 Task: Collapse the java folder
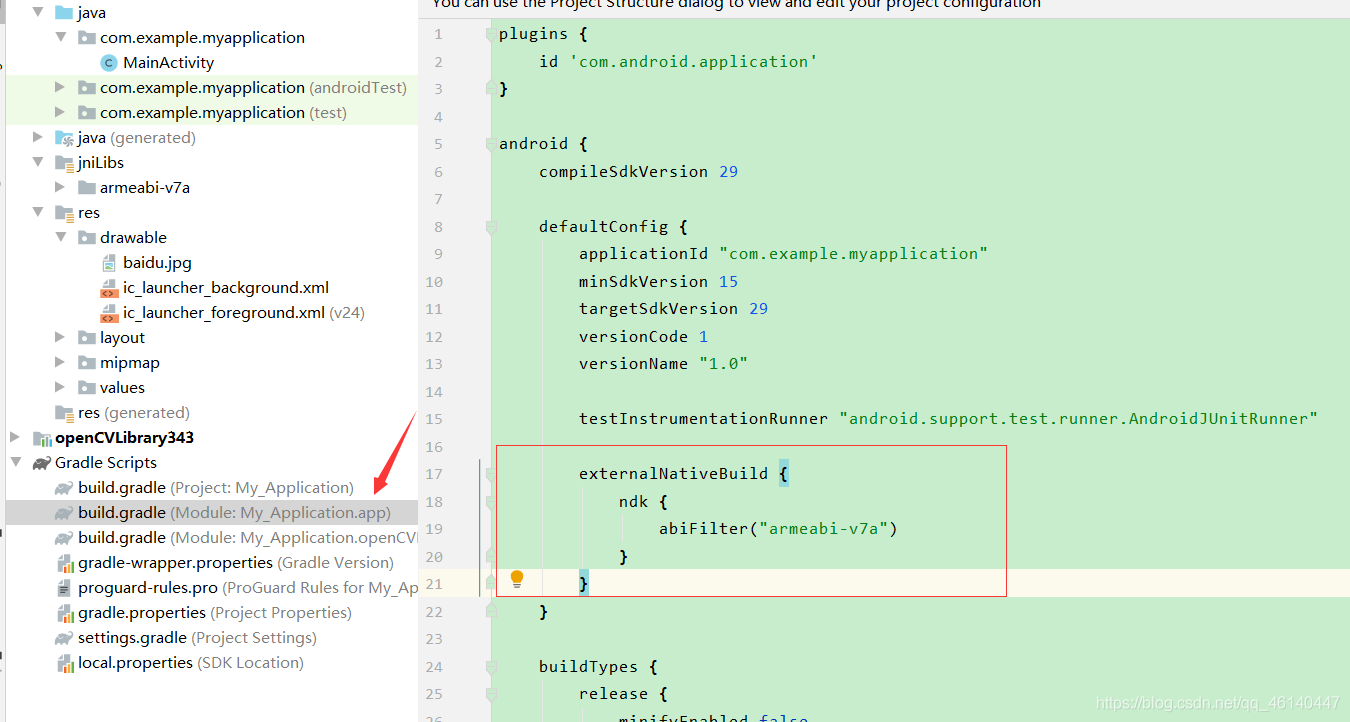coord(38,12)
